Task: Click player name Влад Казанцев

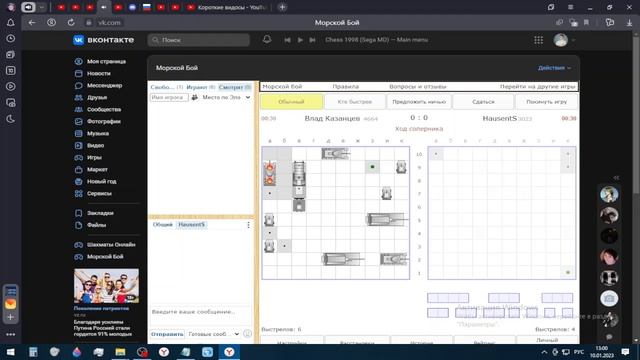Action: (332, 118)
